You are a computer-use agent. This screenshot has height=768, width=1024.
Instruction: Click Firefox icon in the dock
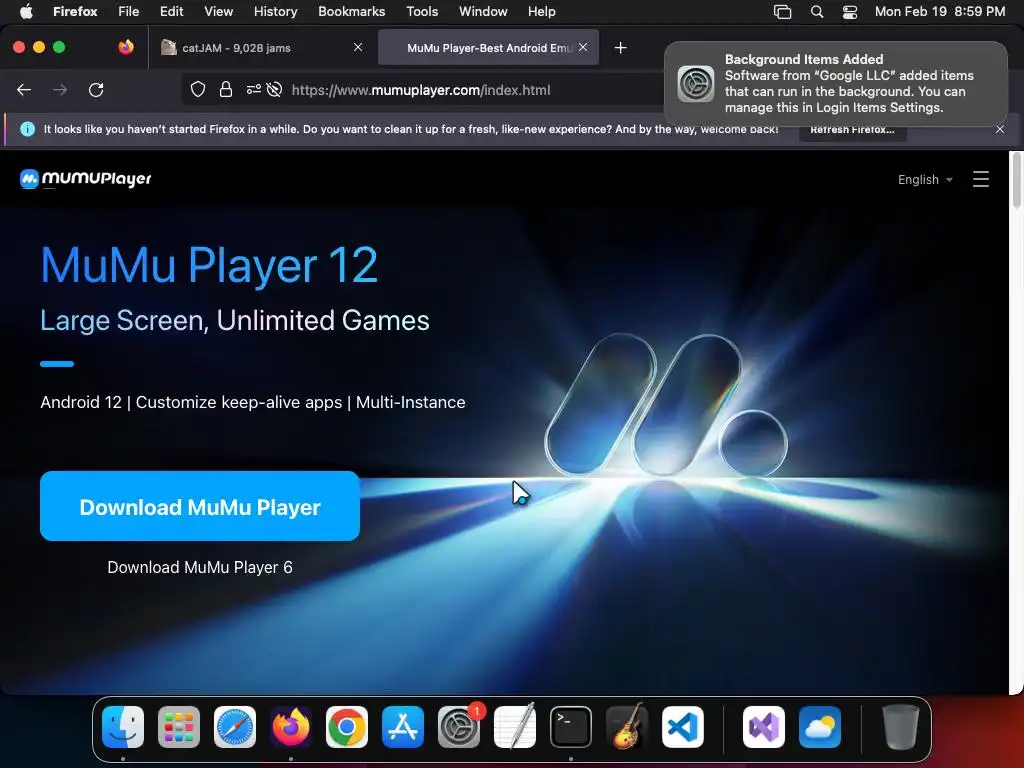291,726
